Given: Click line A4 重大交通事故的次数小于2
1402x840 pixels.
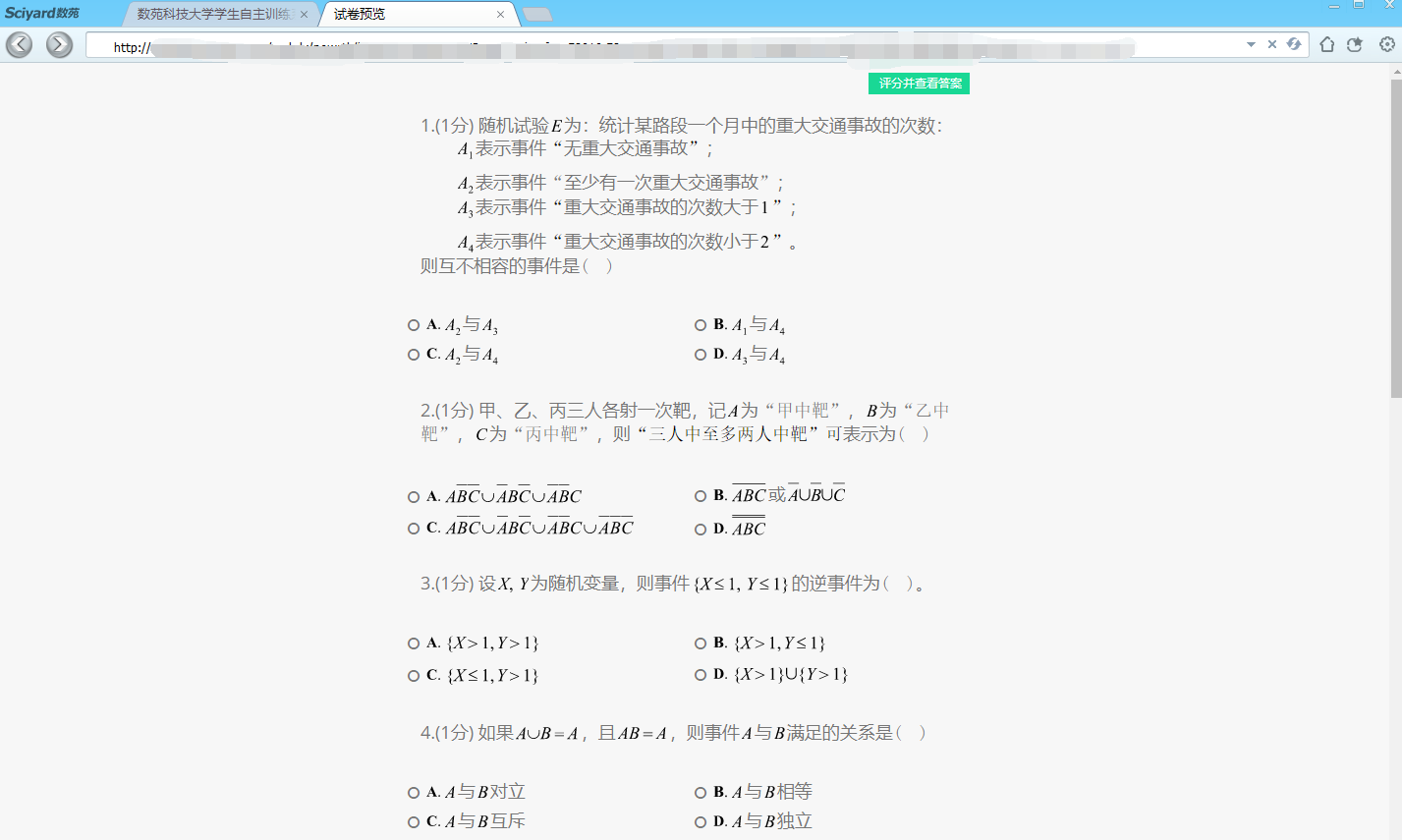Looking at the screenshot, I should tap(628, 242).
